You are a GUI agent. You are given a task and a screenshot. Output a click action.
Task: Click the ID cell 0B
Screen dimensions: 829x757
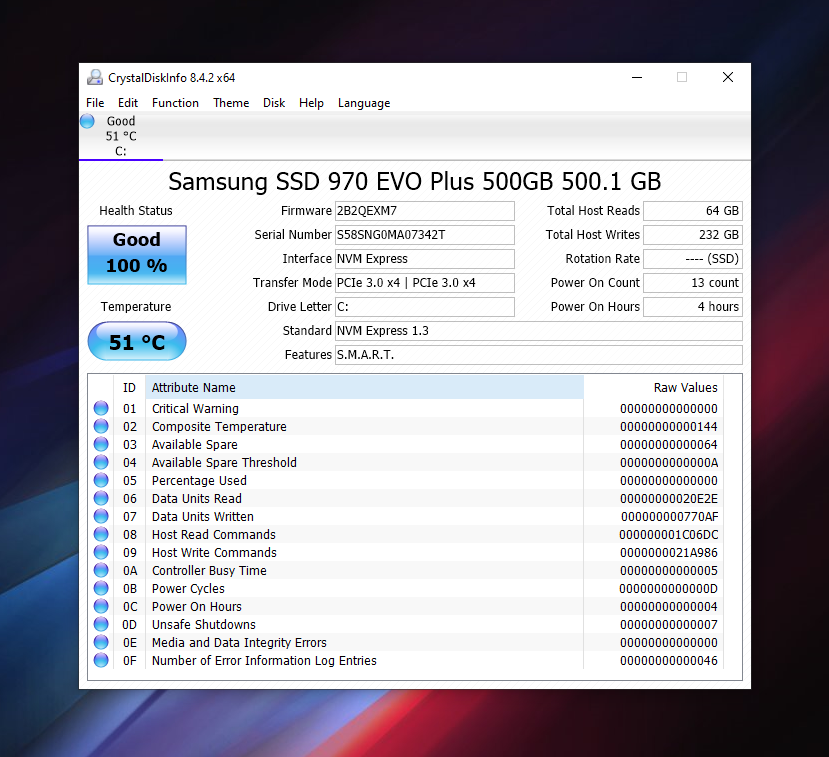[x=130, y=588]
